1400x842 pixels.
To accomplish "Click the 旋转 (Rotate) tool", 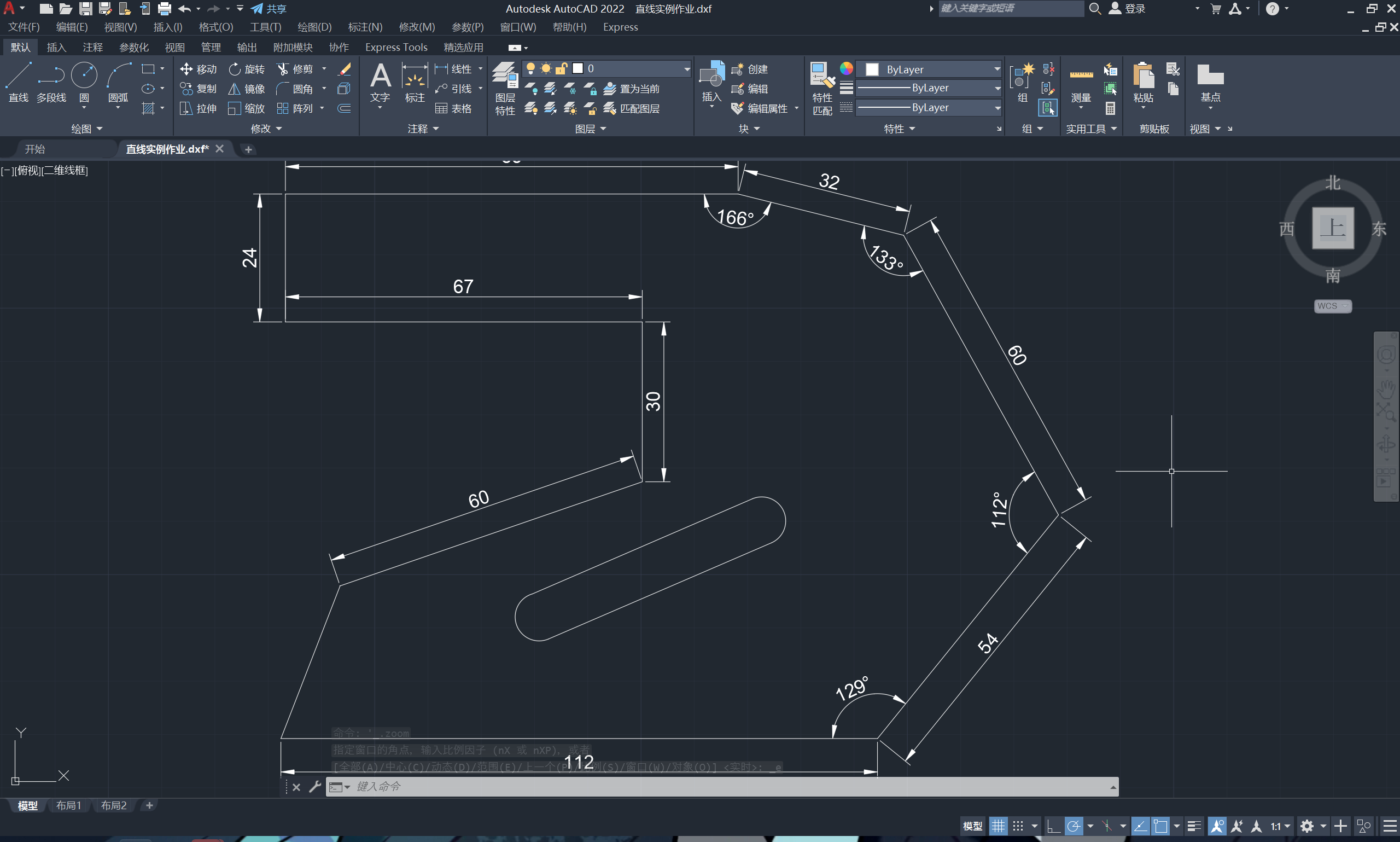I will pos(247,69).
